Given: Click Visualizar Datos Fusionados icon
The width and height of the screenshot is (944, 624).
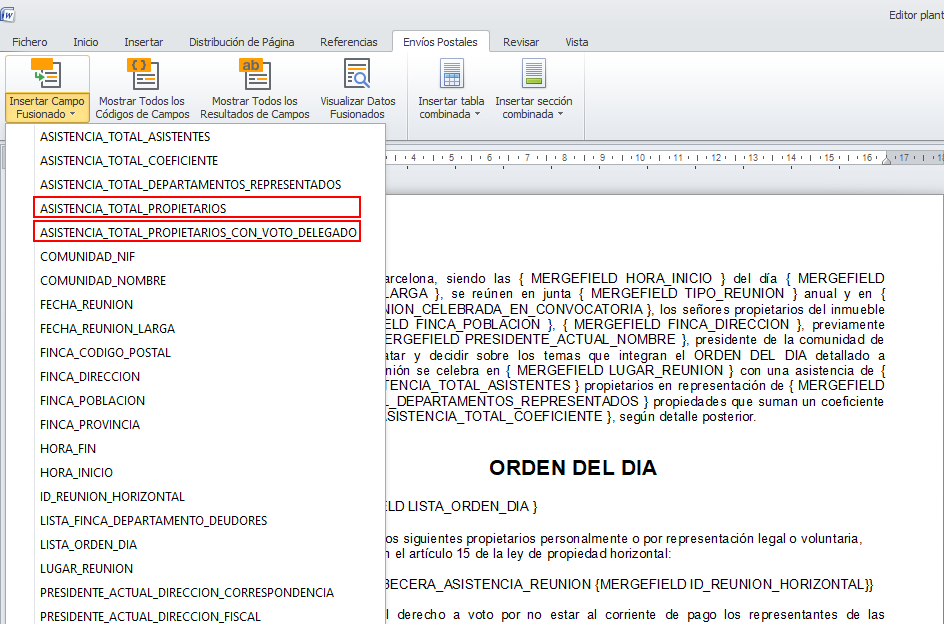Looking at the screenshot, I should point(357,73).
